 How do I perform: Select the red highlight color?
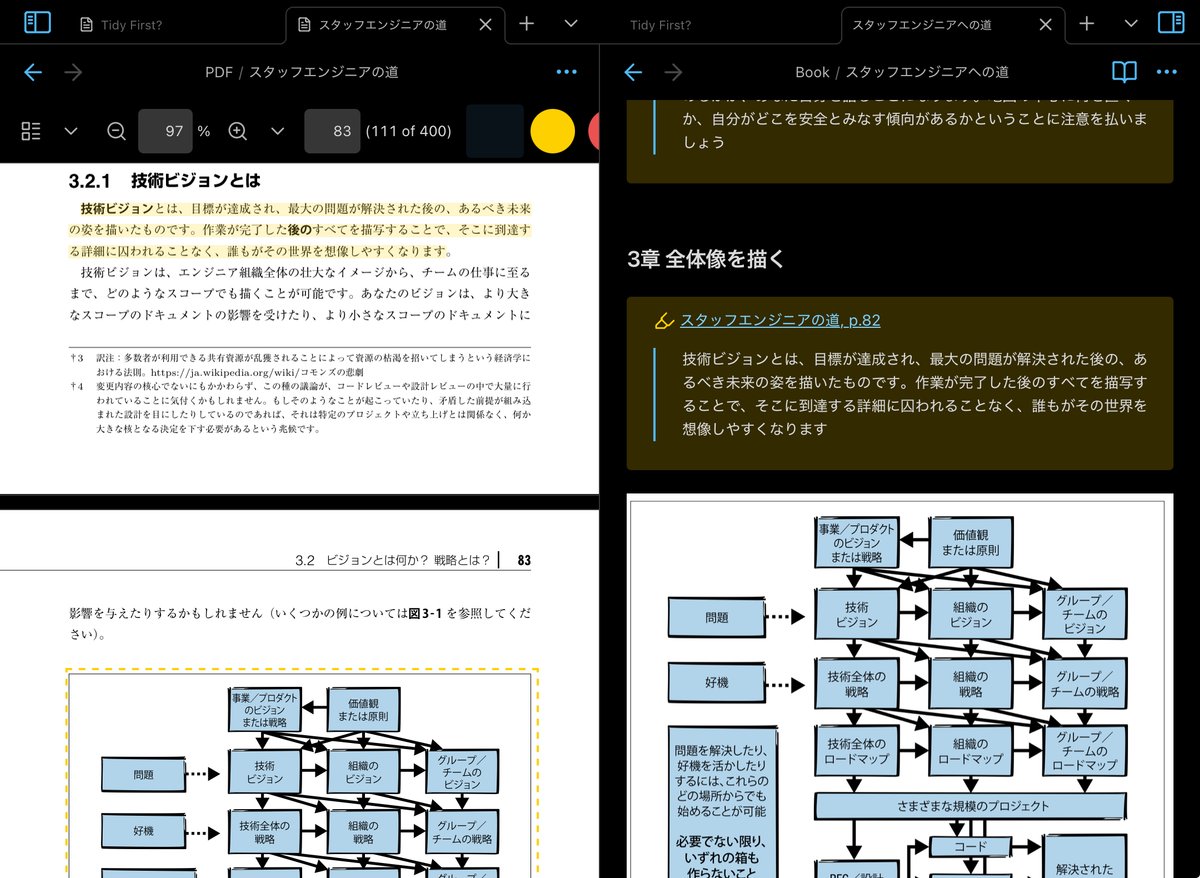(x=594, y=131)
